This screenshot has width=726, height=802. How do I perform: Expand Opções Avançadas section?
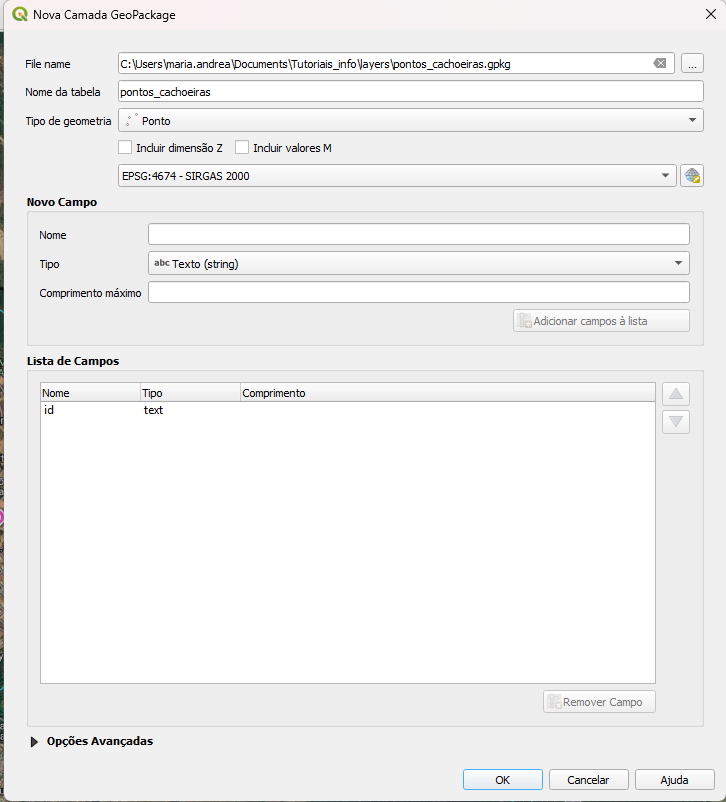click(35, 742)
